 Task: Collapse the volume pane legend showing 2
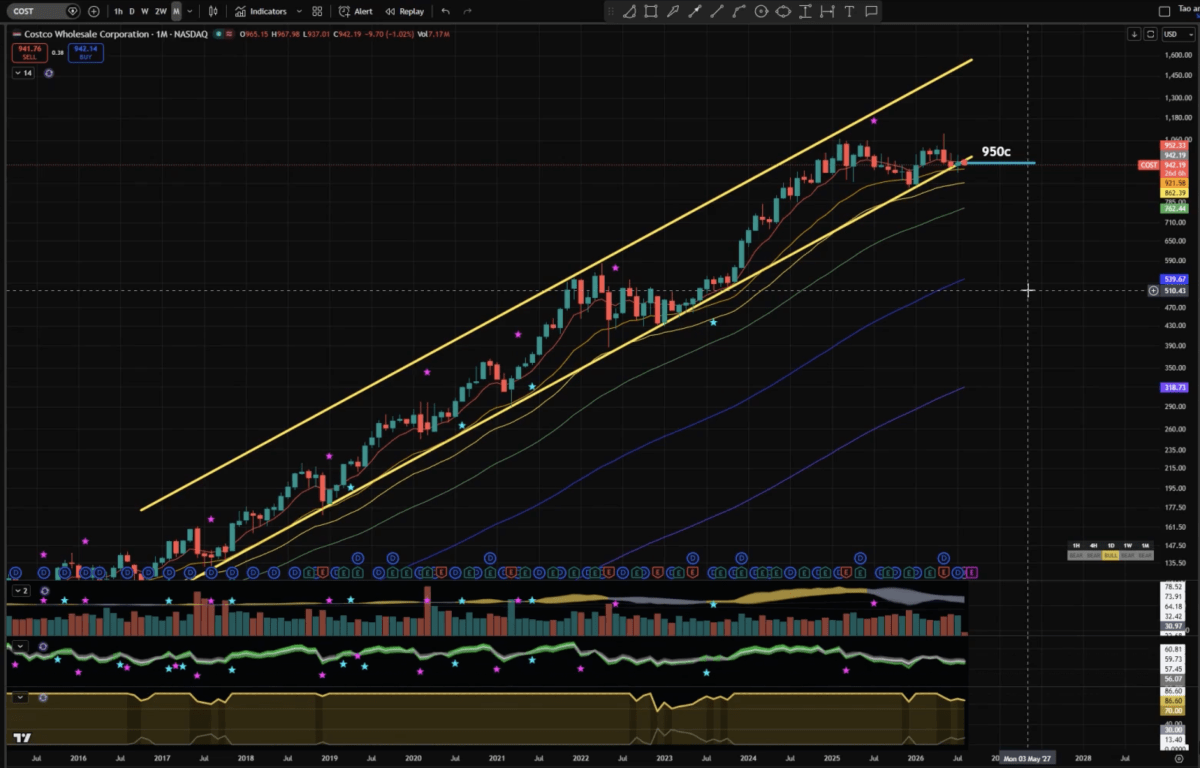coord(22,591)
